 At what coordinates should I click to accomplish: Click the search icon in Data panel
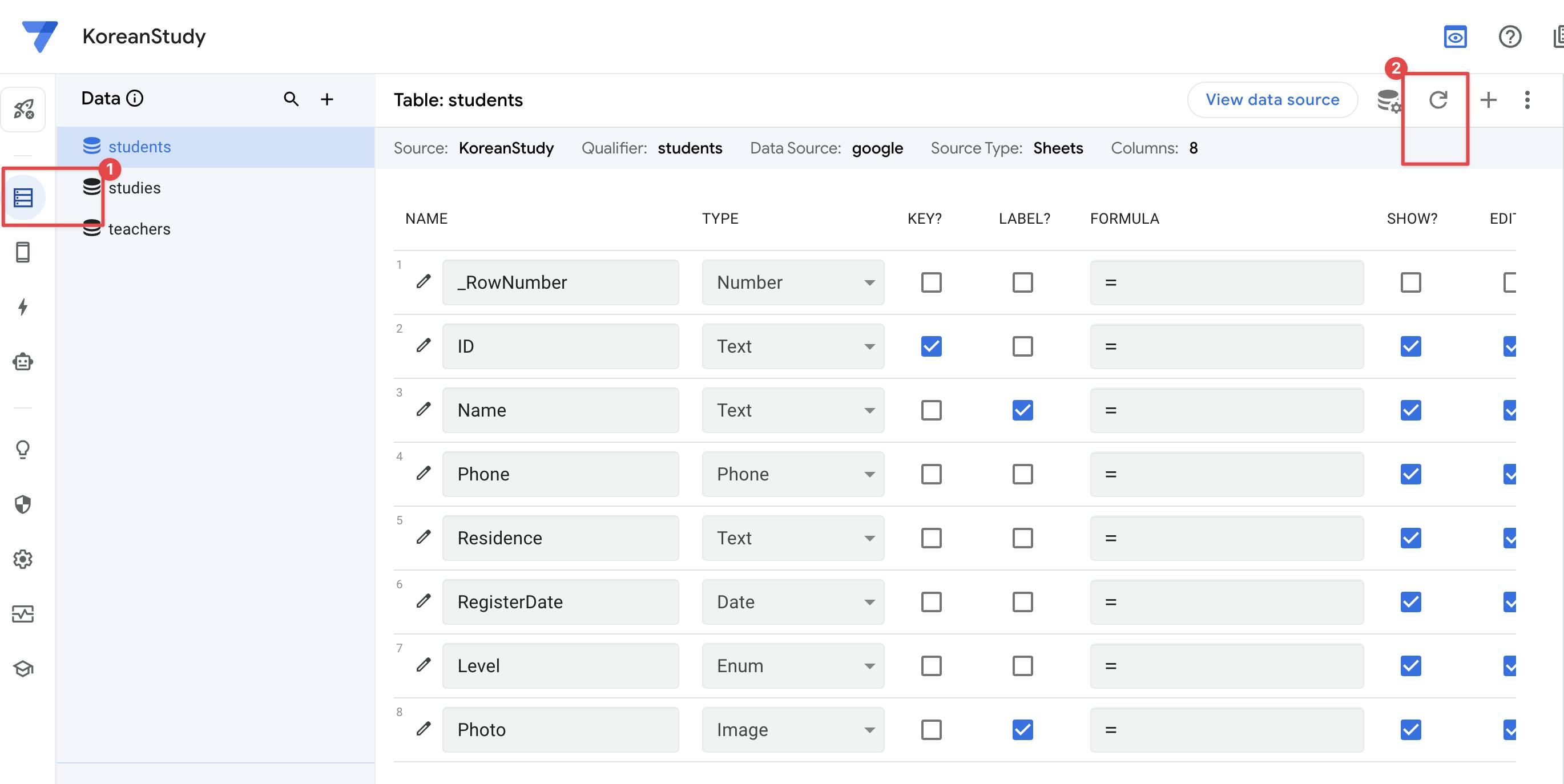click(291, 99)
